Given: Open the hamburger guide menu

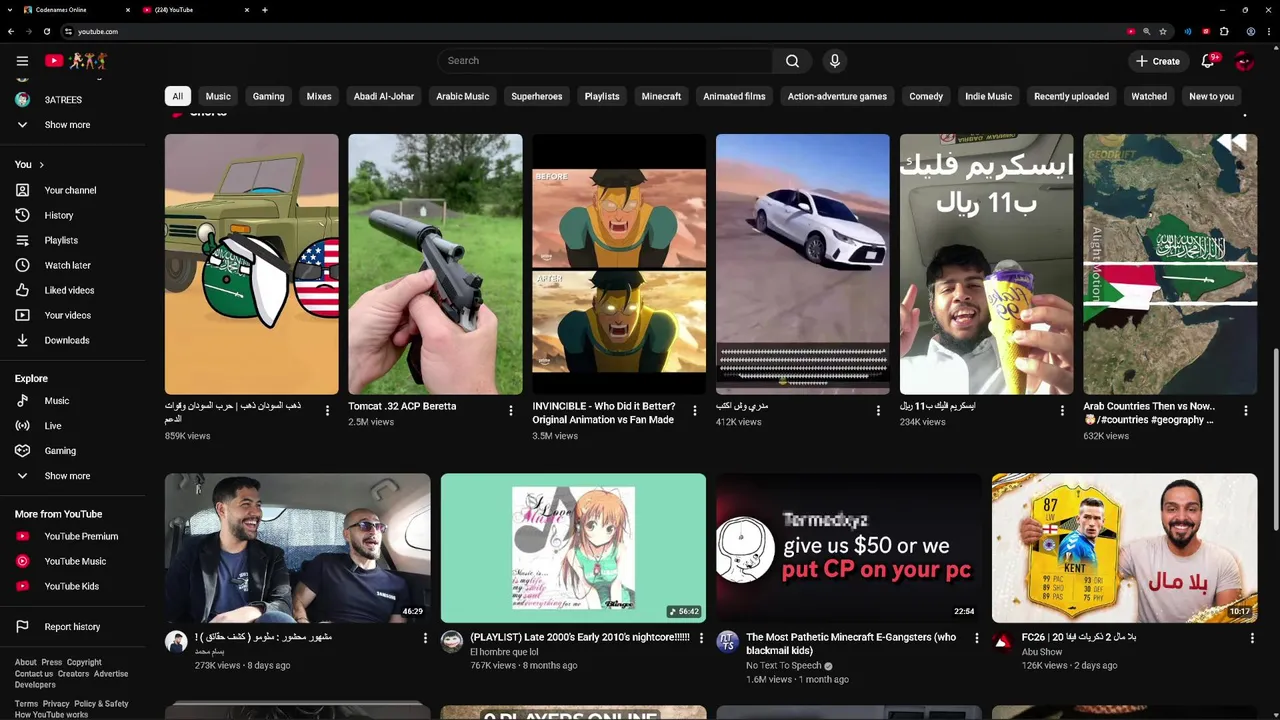Looking at the screenshot, I should click(22, 61).
